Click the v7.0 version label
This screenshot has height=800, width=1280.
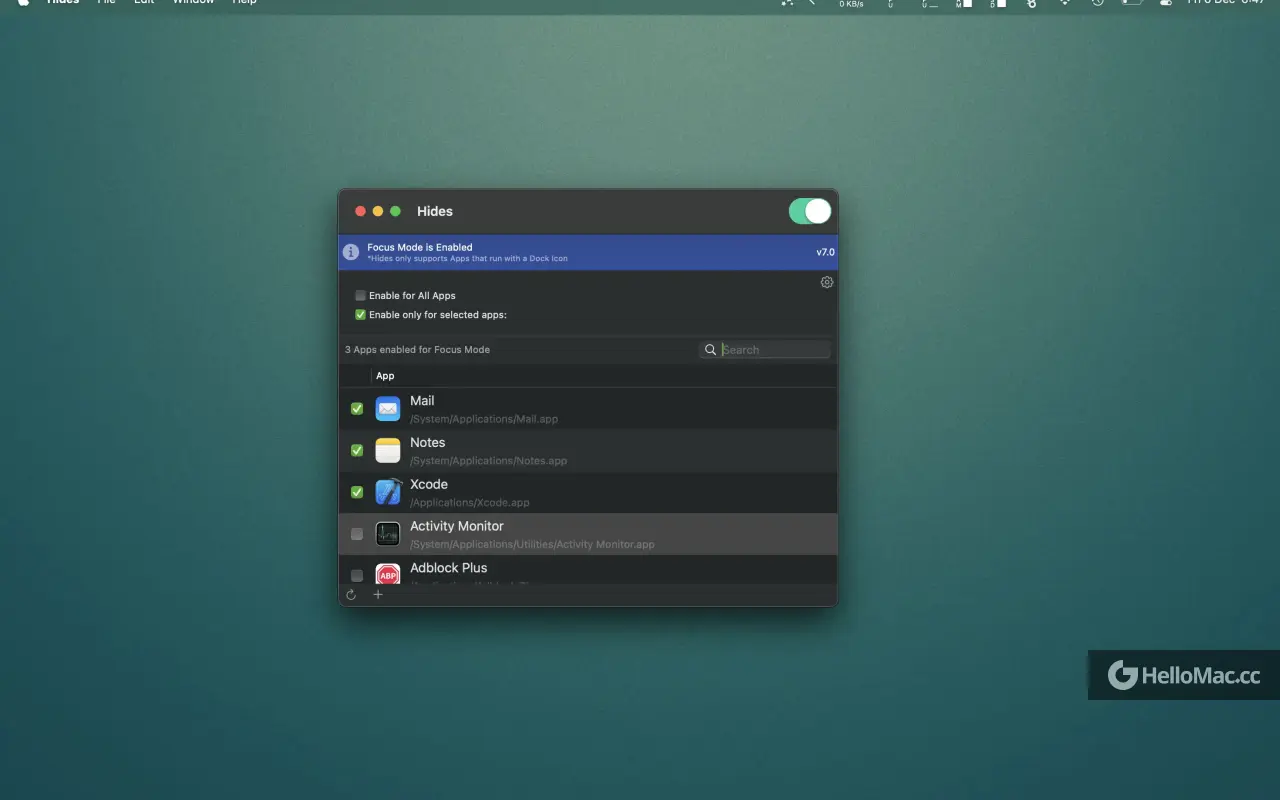click(825, 252)
